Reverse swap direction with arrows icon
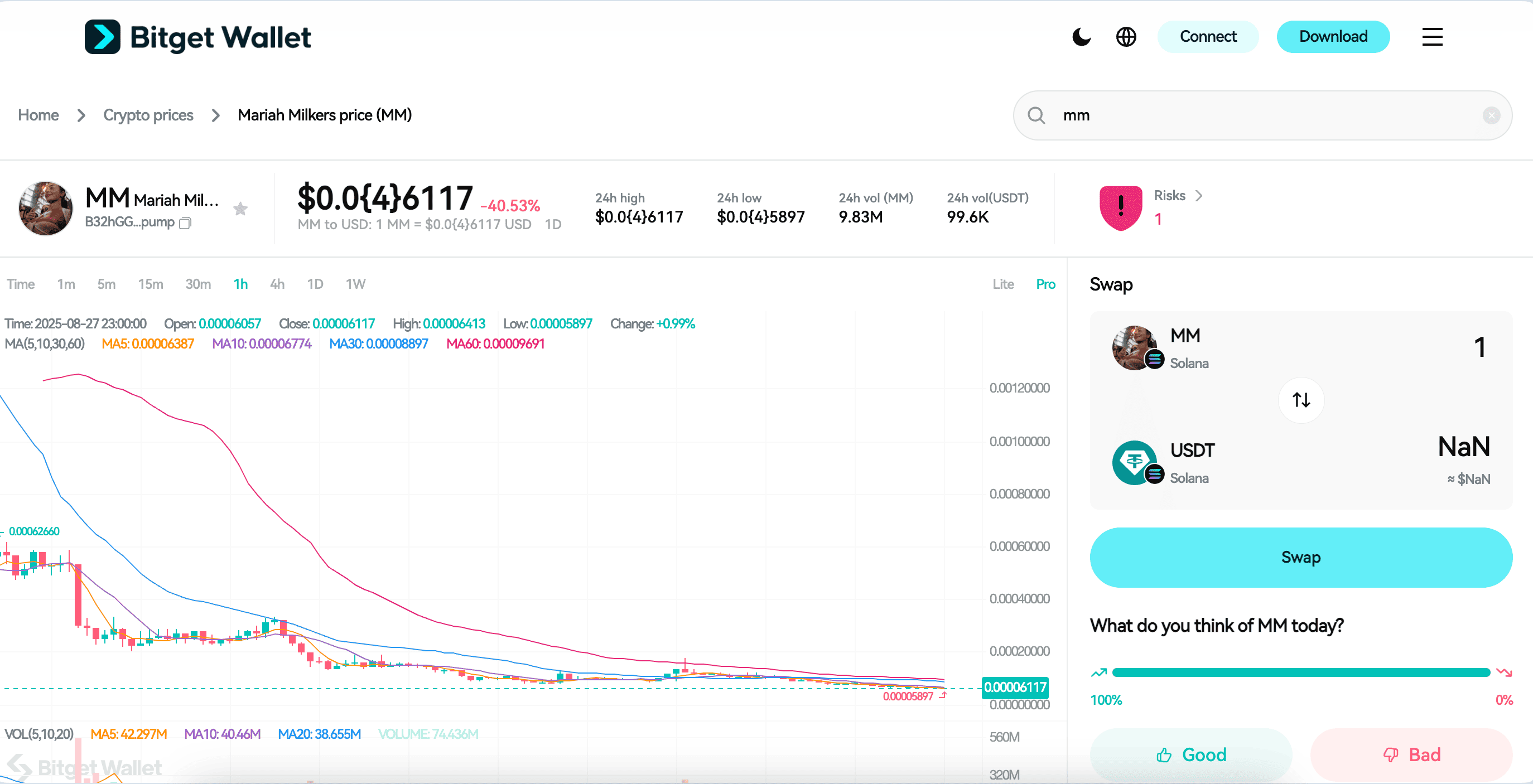Image resolution: width=1533 pixels, height=784 pixels. point(1301,400)
